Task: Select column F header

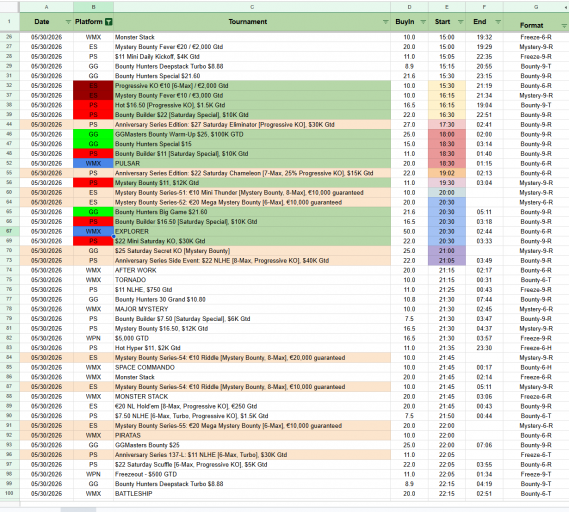Action: tap(484, 7)
